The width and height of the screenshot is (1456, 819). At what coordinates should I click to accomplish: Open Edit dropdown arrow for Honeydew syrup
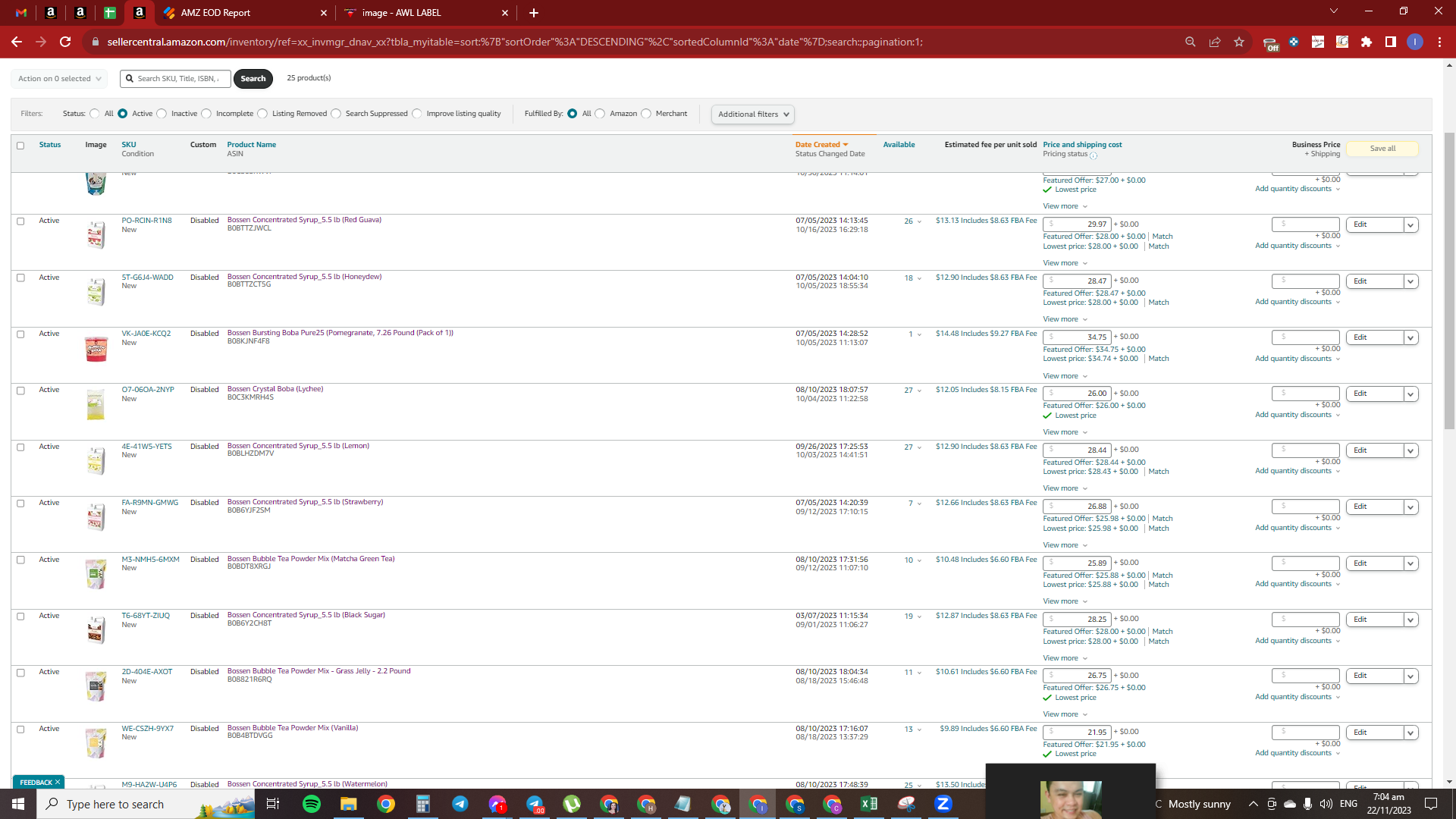(x=1410, y=281)
